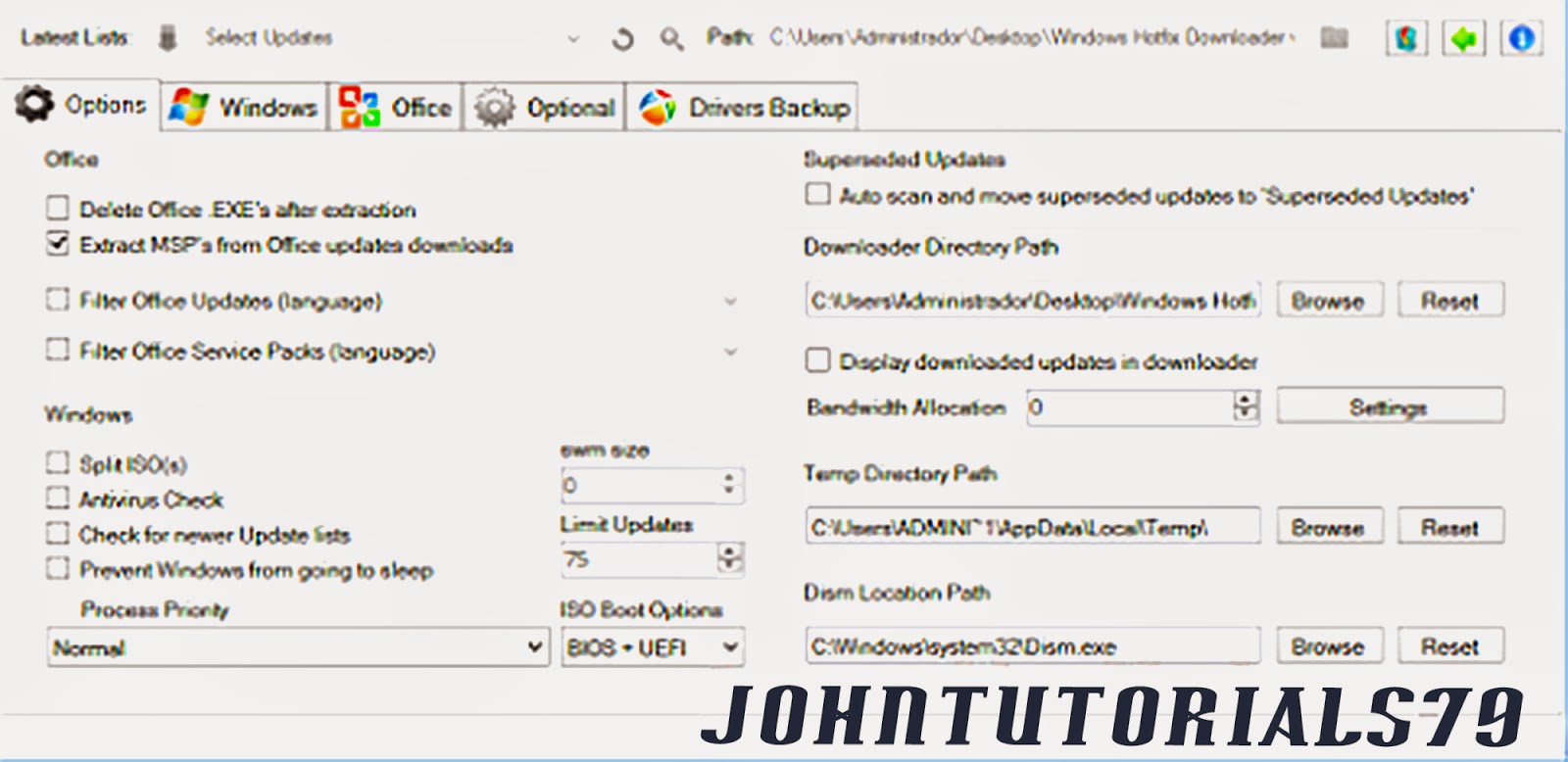Open Bandwidth Allocation Settings
The height and width of the screenshot is (762, 1568).
(x=1390, y=405)
